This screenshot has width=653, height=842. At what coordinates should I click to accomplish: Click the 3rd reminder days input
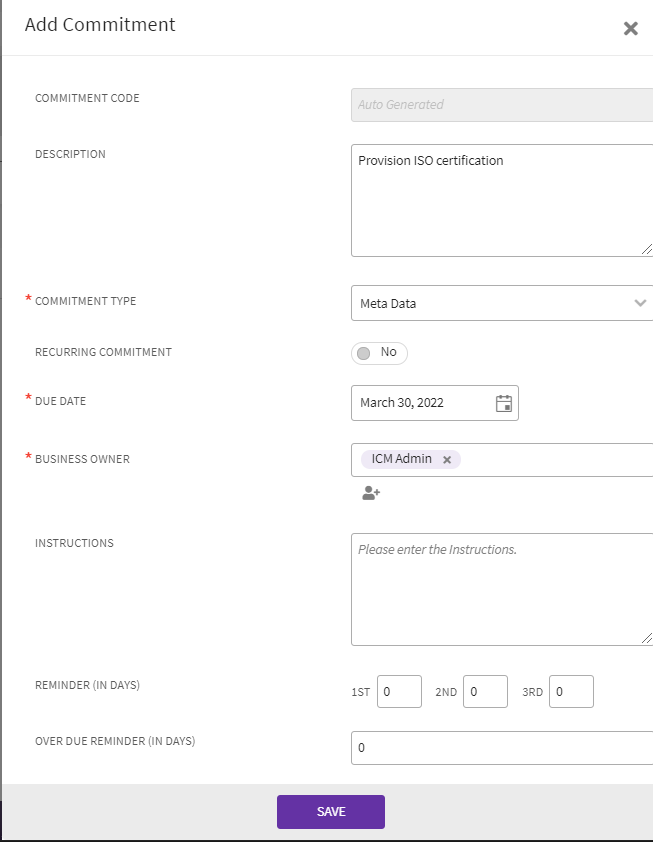(571, 692)
